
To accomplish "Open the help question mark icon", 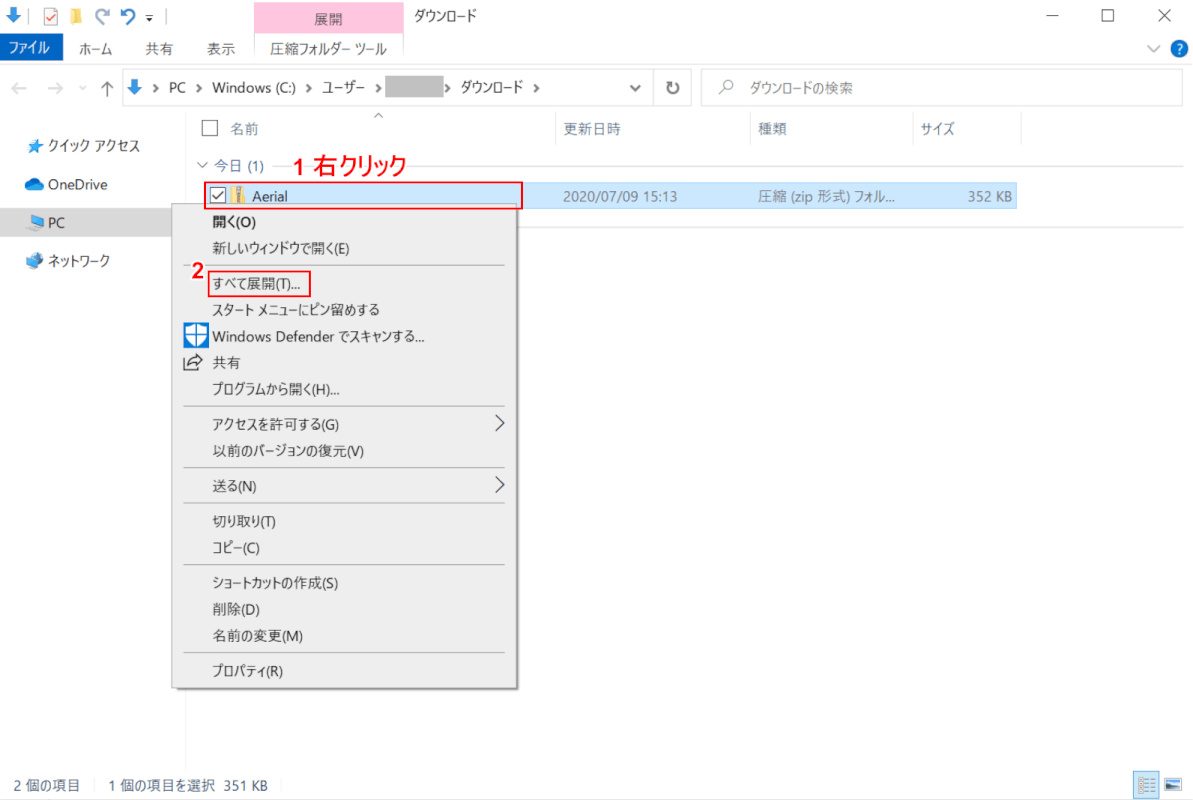I will click(x=1177, y=48).
